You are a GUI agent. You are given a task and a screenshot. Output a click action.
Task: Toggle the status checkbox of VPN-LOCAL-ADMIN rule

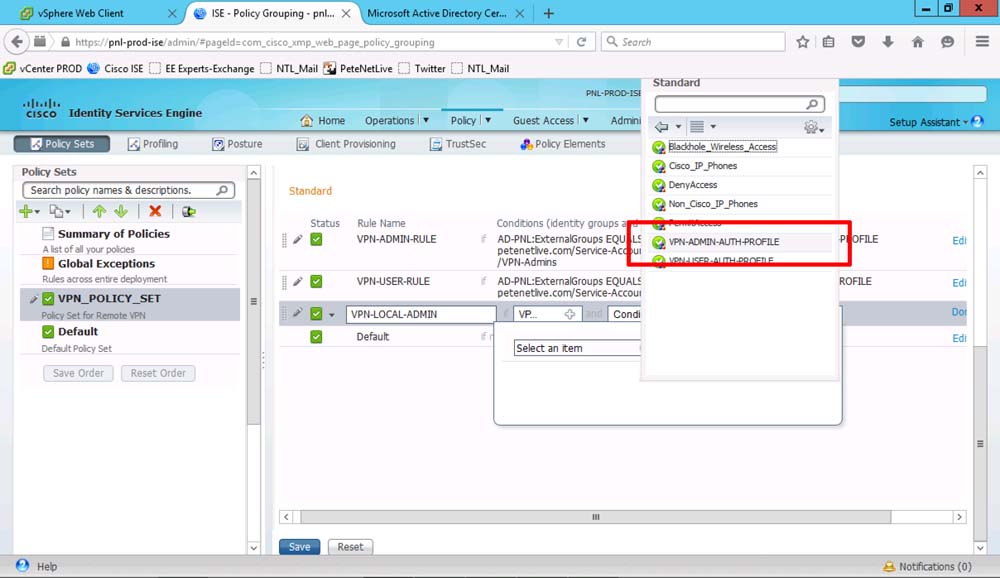coord(316,314)
